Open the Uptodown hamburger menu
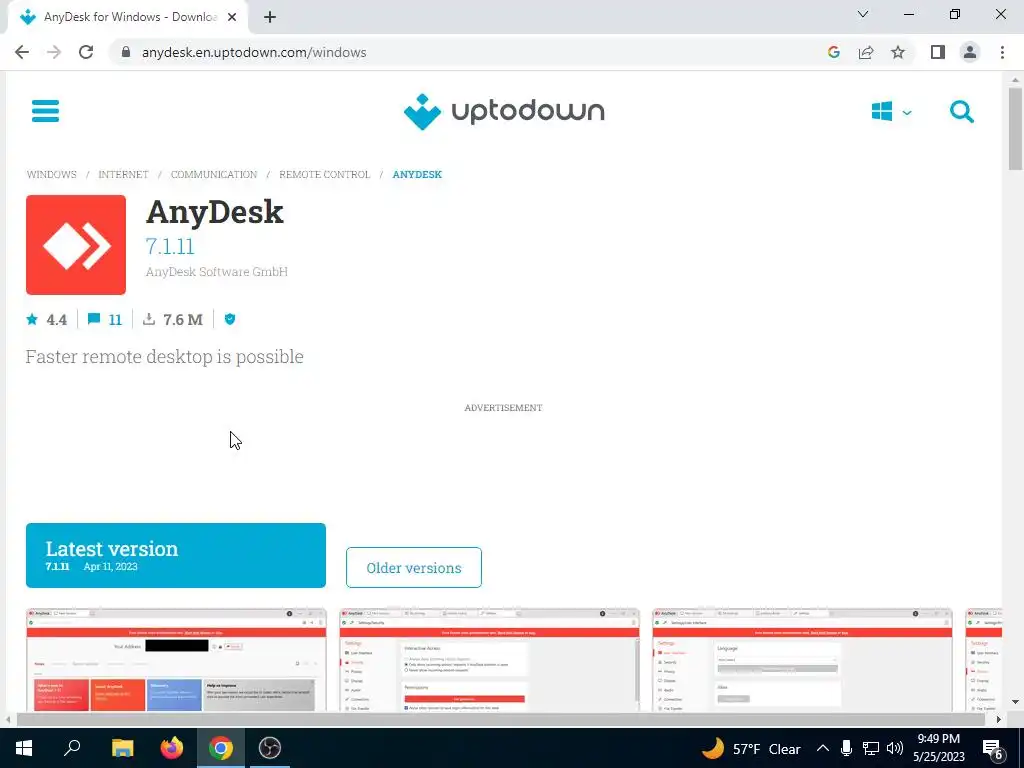 pos(45,111)
